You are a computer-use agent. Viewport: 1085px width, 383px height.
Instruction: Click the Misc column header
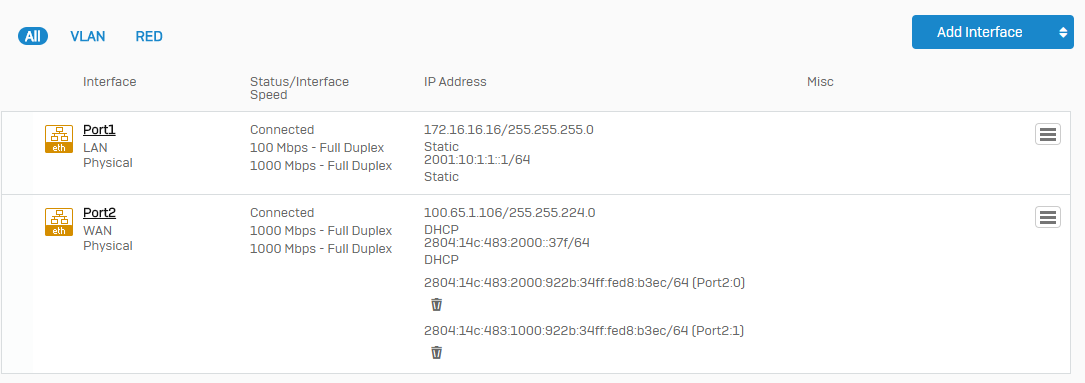pos(820,82)
